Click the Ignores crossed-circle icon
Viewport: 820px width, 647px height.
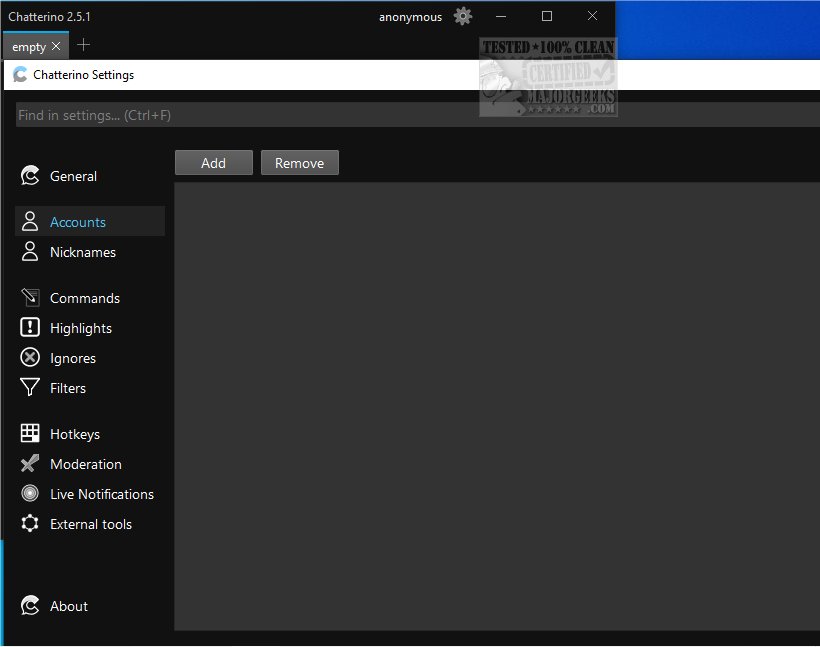coord(30,358)
